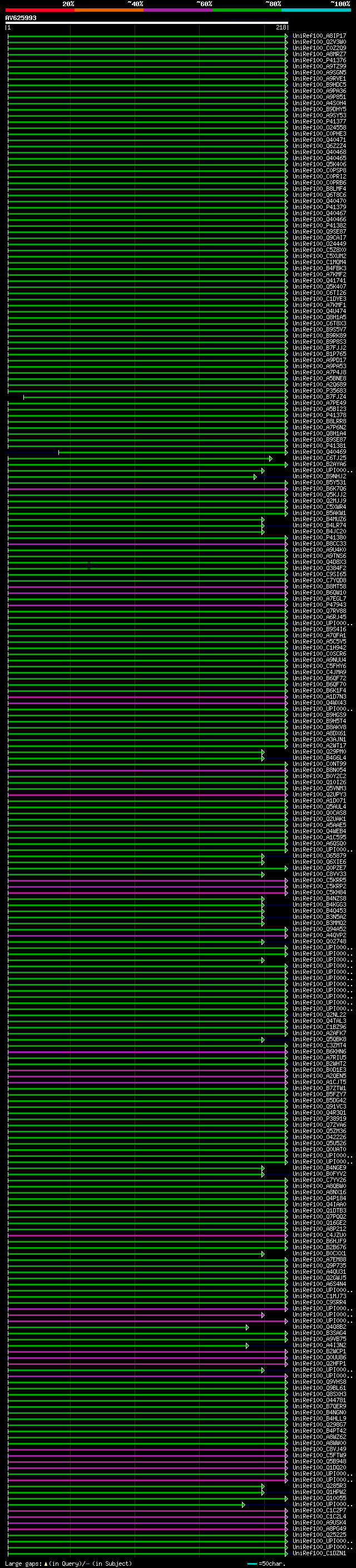Viewport: 356px width, 1568px height.
Task: Click the cyan 50char scale legend line
Action: (x=252, y=1564)
